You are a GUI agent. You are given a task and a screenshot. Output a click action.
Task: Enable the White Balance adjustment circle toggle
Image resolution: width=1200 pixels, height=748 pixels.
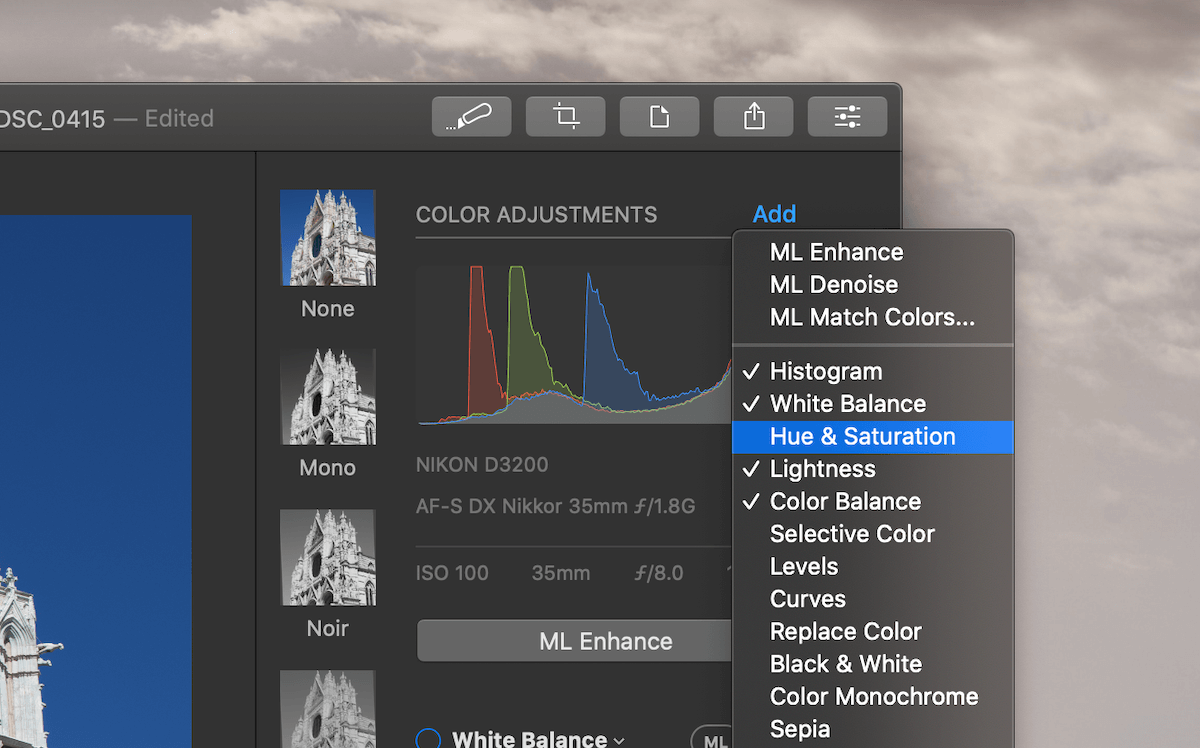[x=428, y=739]
